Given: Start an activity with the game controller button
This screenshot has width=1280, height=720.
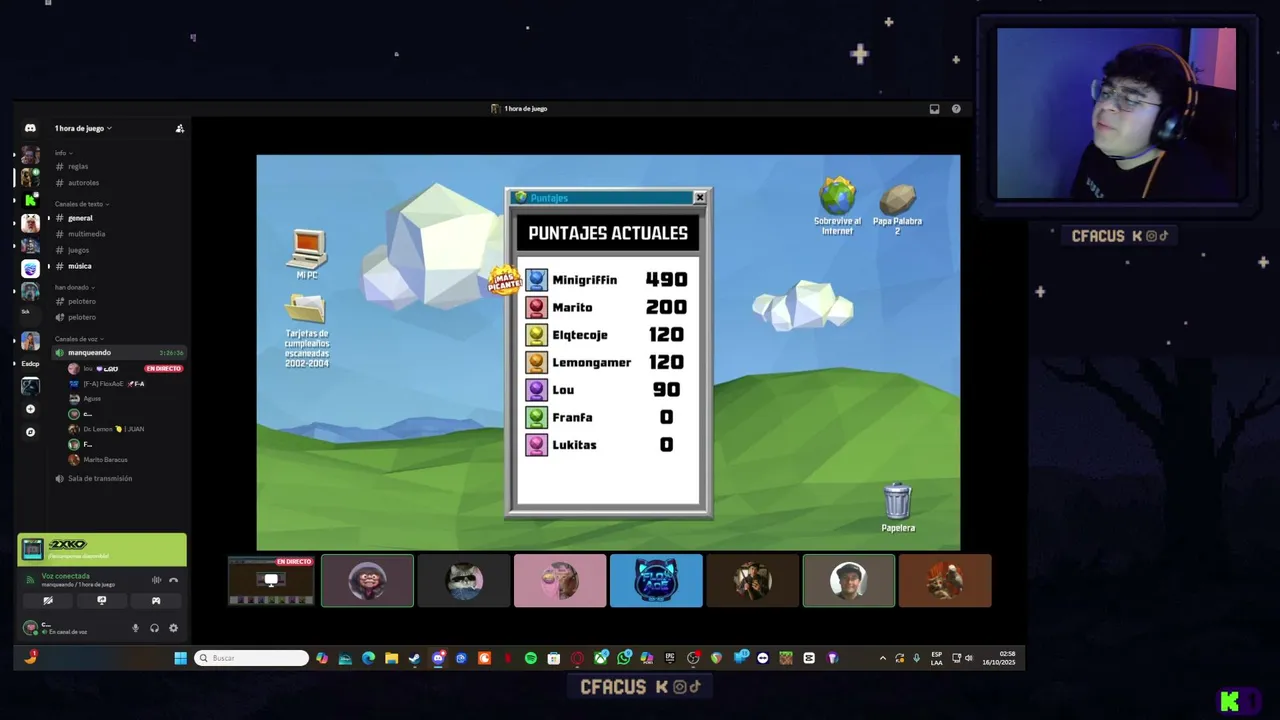Looking at the screenshot, I should [x=156, y=601].
